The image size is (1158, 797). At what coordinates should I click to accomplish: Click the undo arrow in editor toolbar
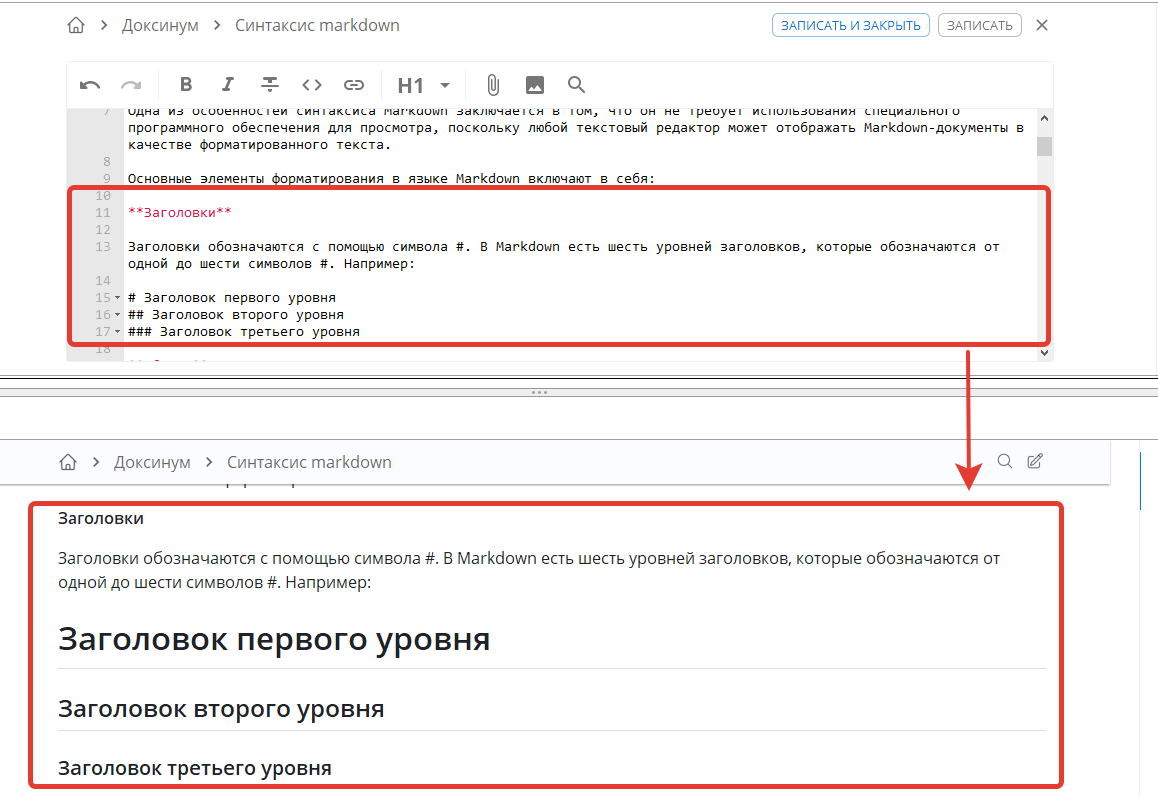(90, 85)
